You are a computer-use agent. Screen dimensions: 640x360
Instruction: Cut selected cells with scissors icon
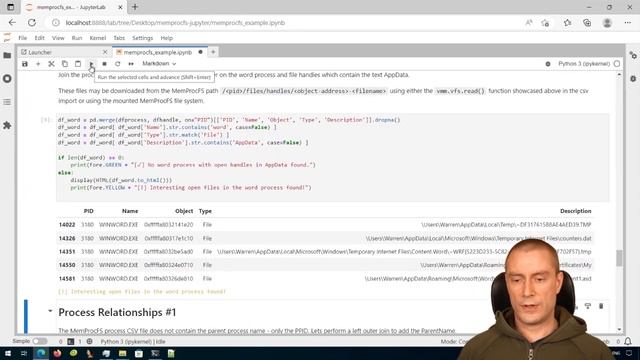point(51,64)
